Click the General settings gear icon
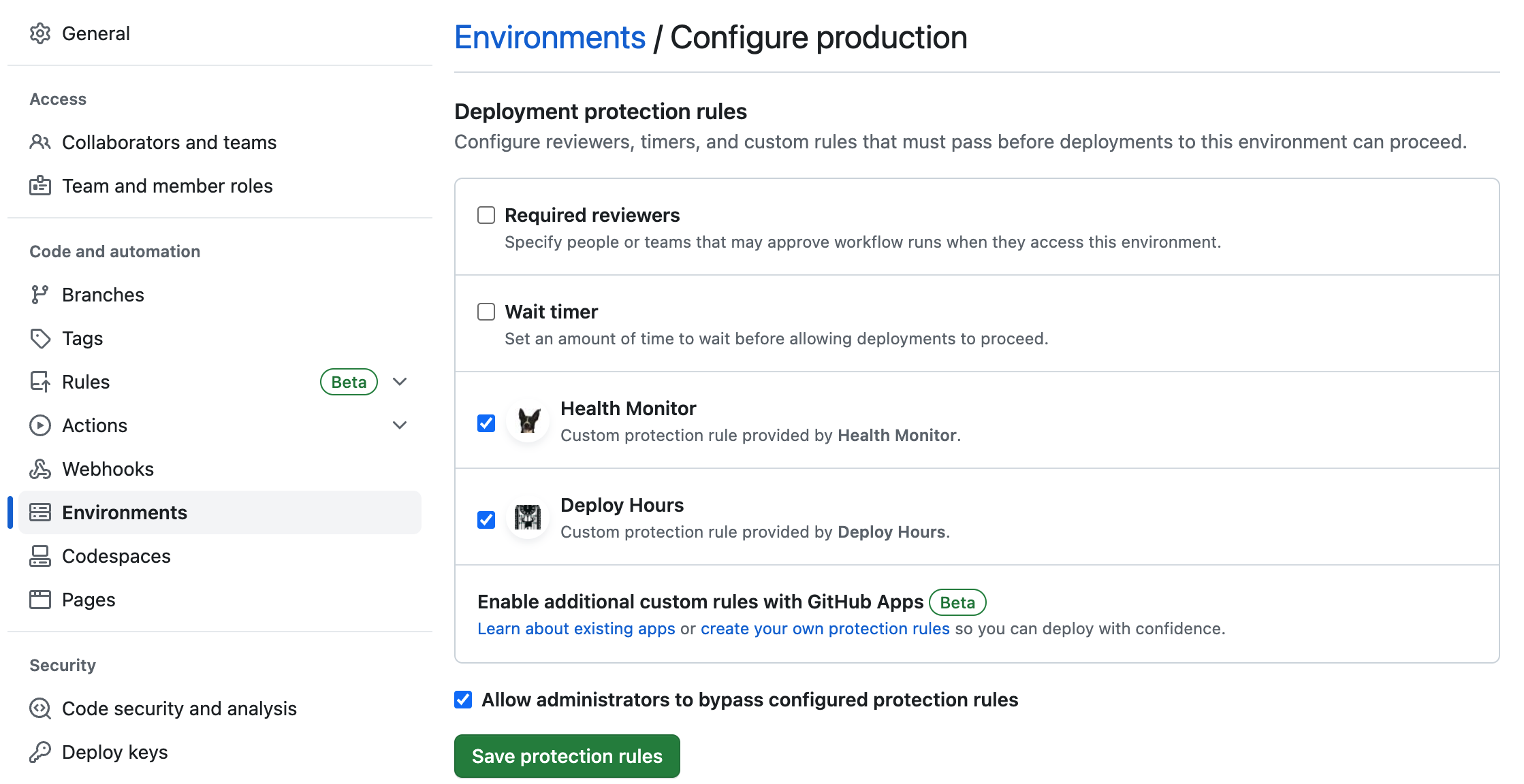Viewport: 1524px width, 784px height. 40,33
